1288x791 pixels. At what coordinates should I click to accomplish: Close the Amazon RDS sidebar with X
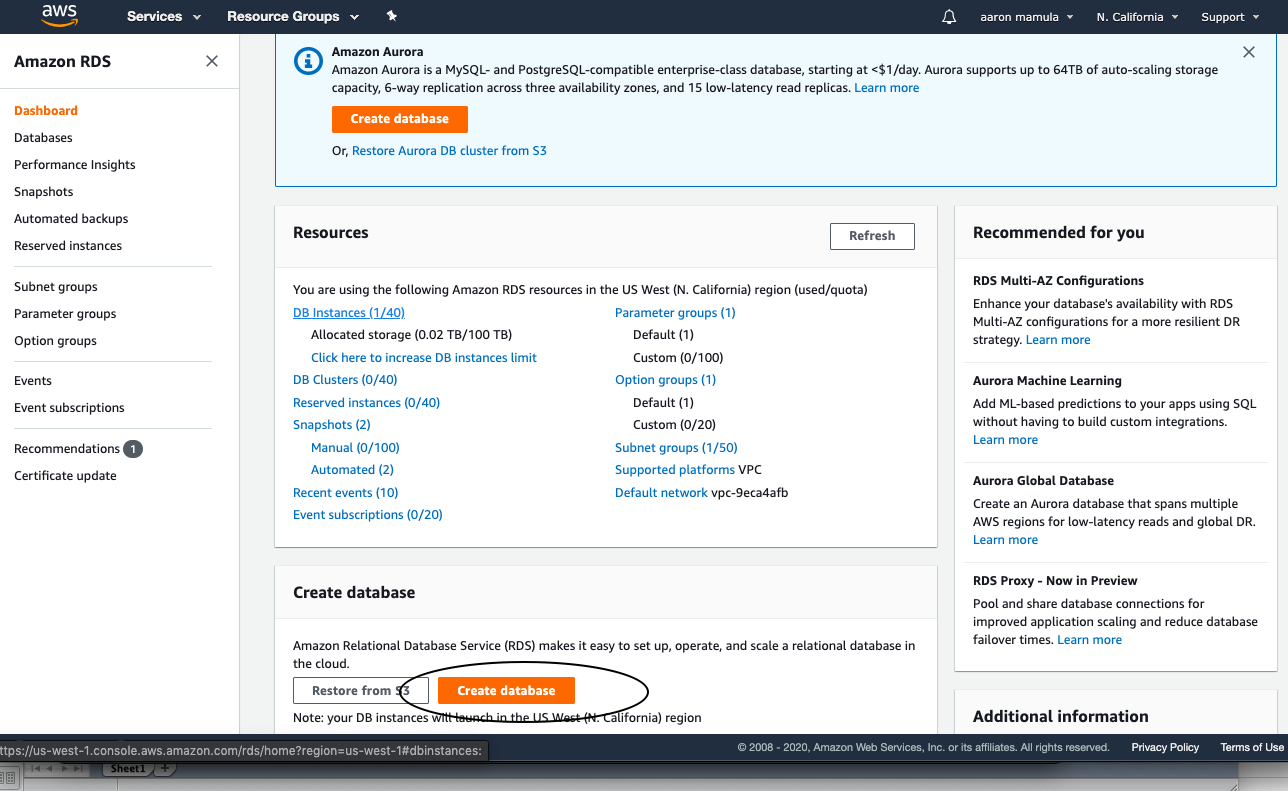(212, 61)
